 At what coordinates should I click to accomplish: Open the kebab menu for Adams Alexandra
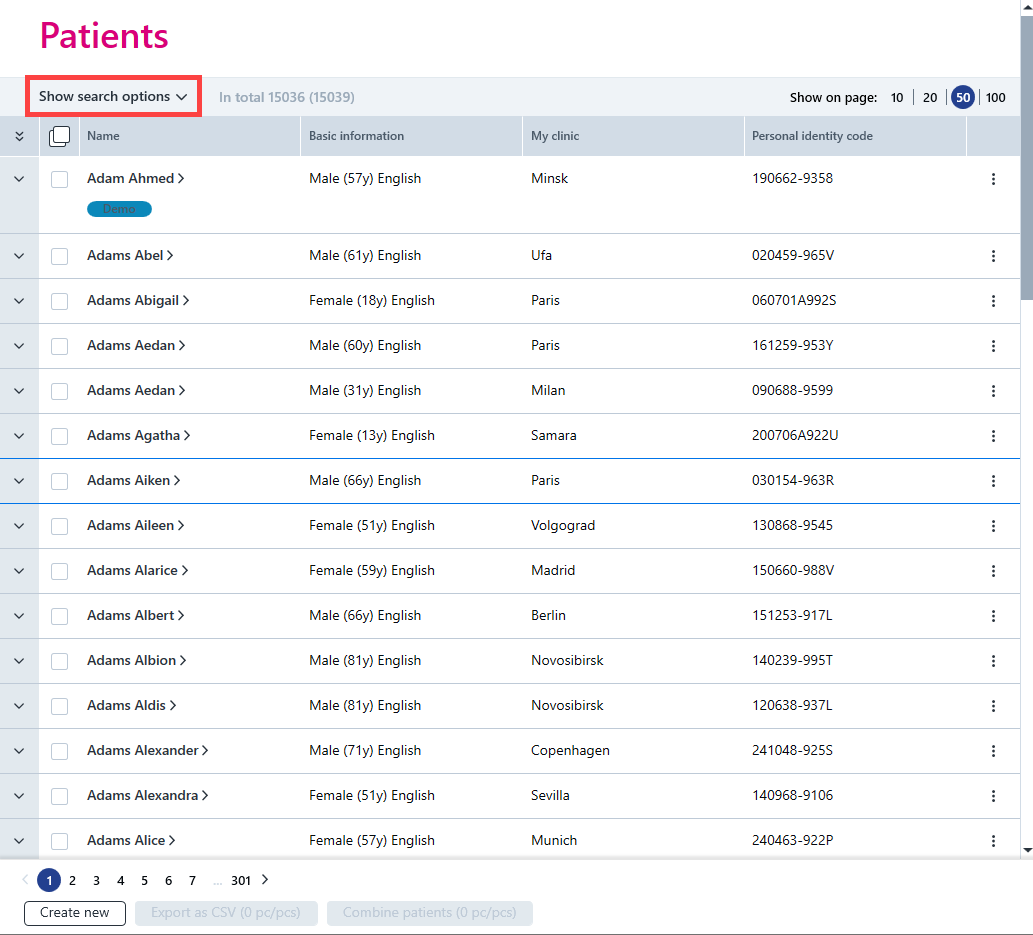pos(993,796)
